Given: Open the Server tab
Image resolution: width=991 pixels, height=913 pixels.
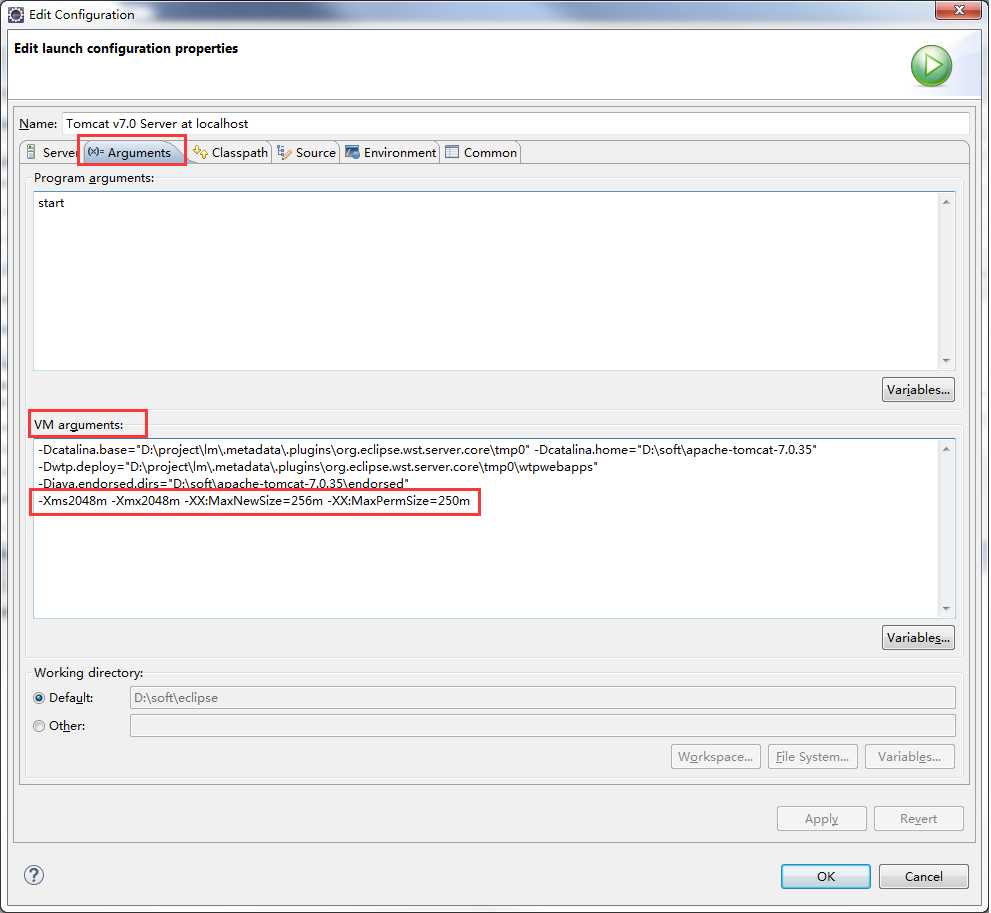Looking at the screenshot, I should click(51, 152).
